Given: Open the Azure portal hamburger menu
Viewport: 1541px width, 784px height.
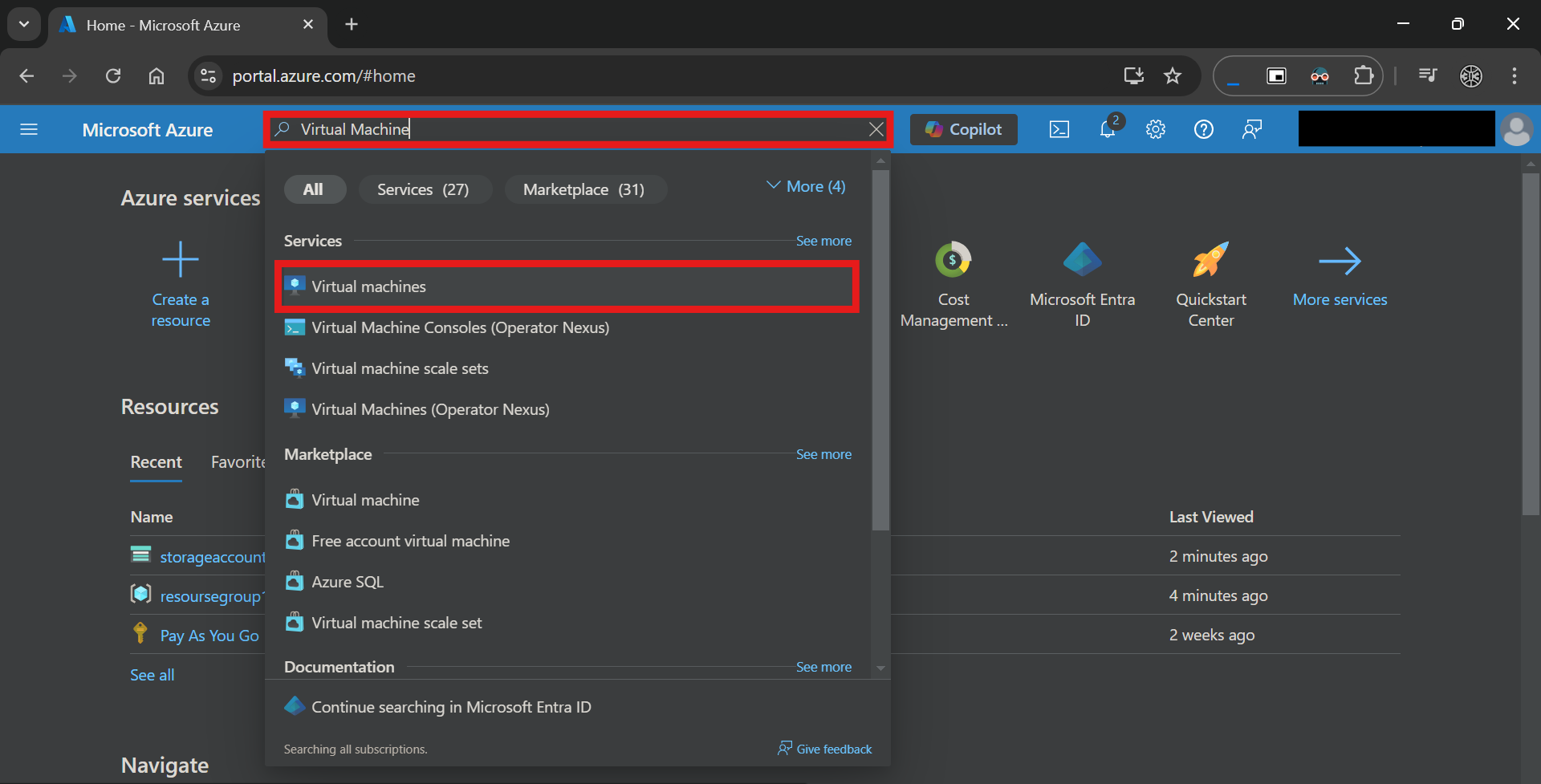Looking at the screenshot, I should click(29, 129).
